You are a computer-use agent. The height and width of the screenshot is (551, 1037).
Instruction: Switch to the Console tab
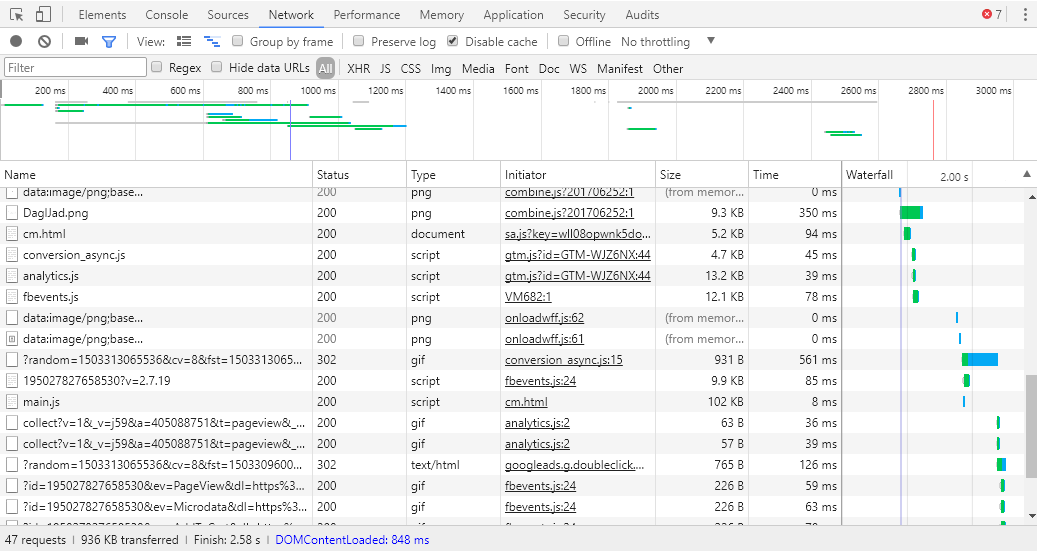[167, 15]
